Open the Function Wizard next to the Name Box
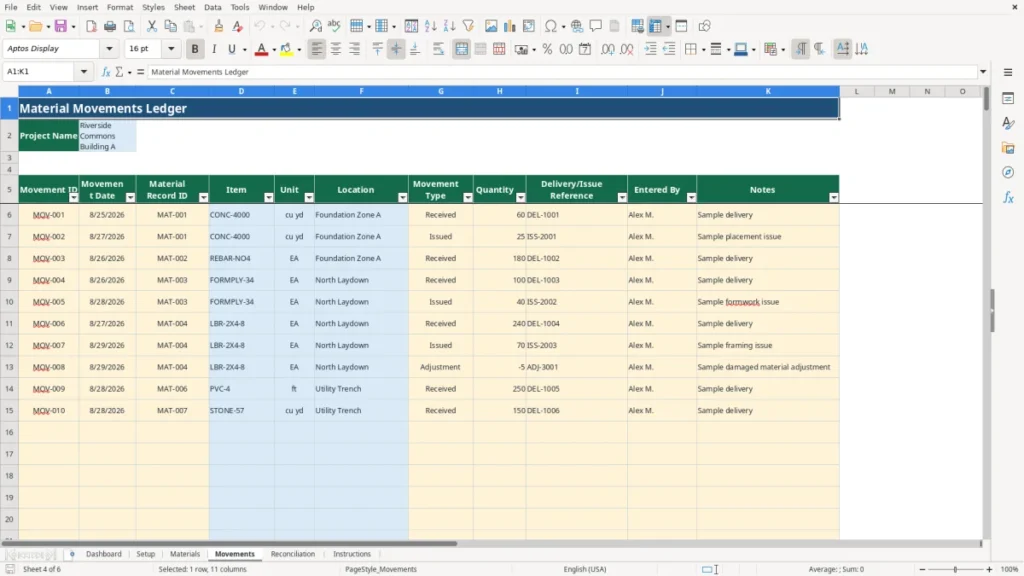 click(x=106, y=72)
